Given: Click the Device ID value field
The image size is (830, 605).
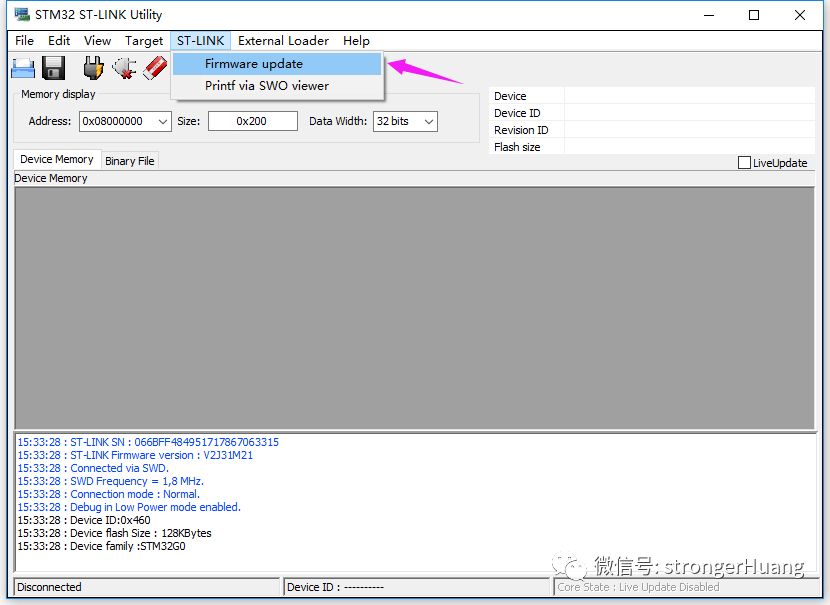Looking at the screenshot, I should 689,113.
